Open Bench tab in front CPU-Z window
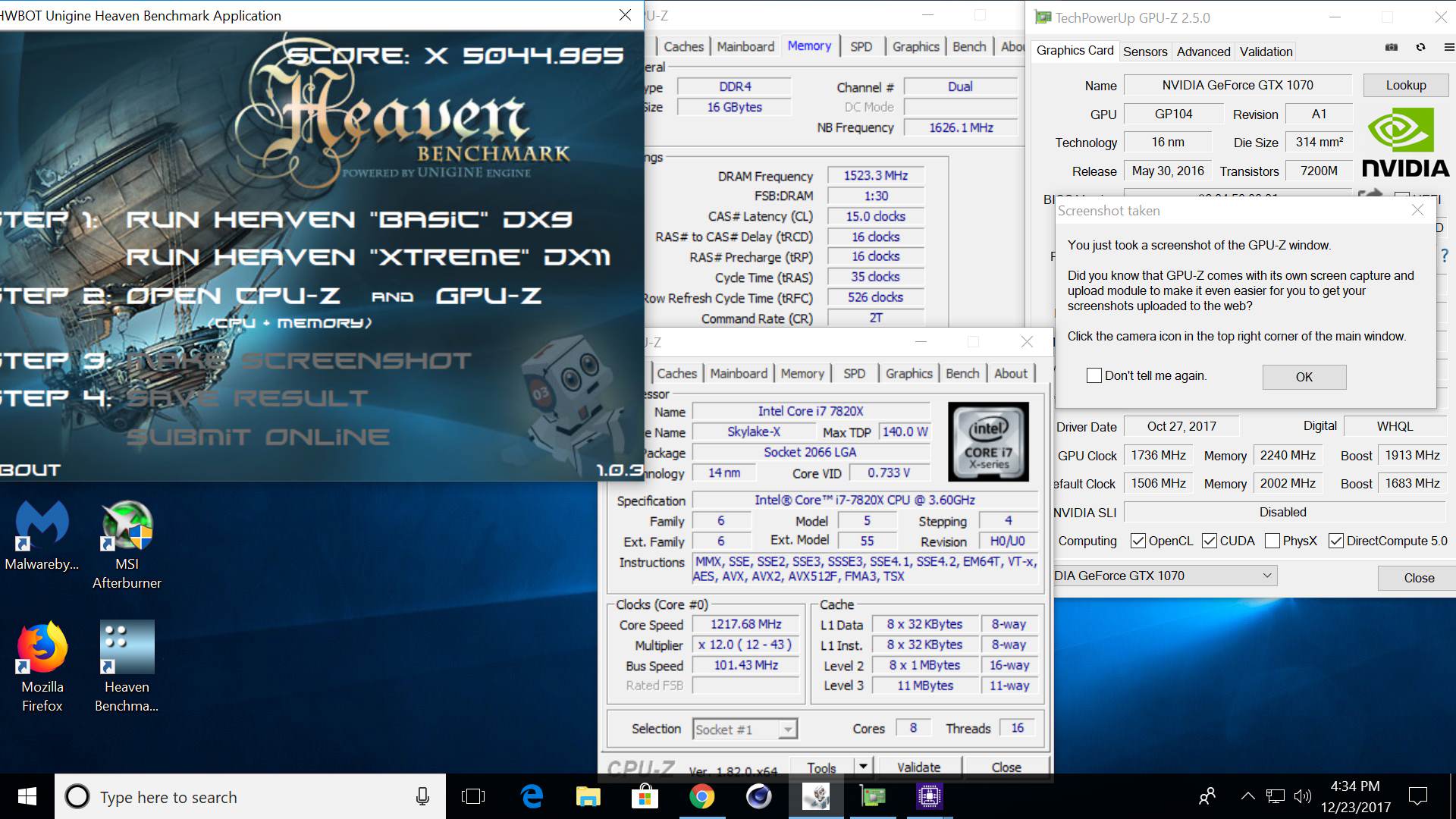The width and height of the screenshot is (1456, 819). tap(962, 373)
